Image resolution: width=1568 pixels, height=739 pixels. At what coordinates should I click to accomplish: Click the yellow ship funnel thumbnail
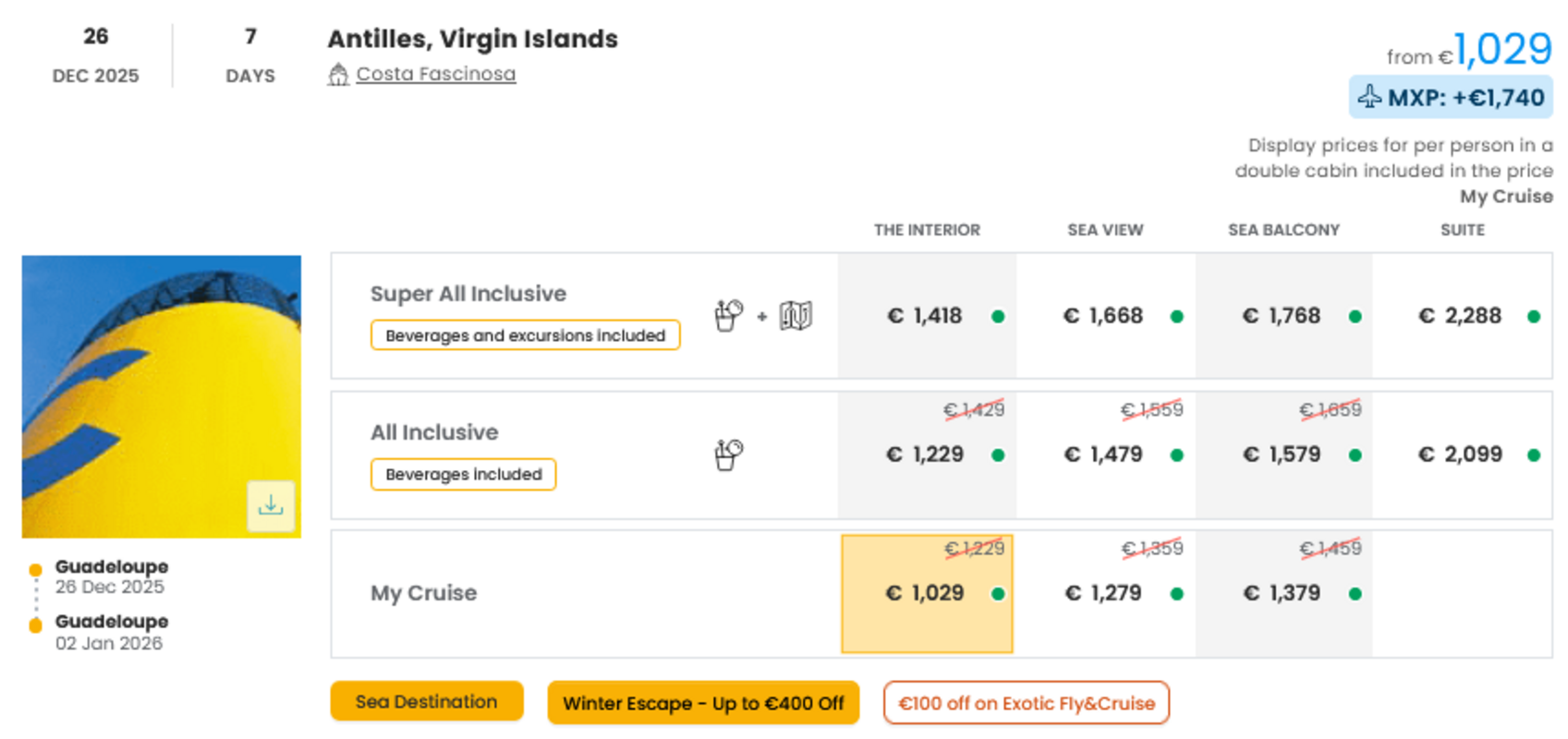coord(162,397)
